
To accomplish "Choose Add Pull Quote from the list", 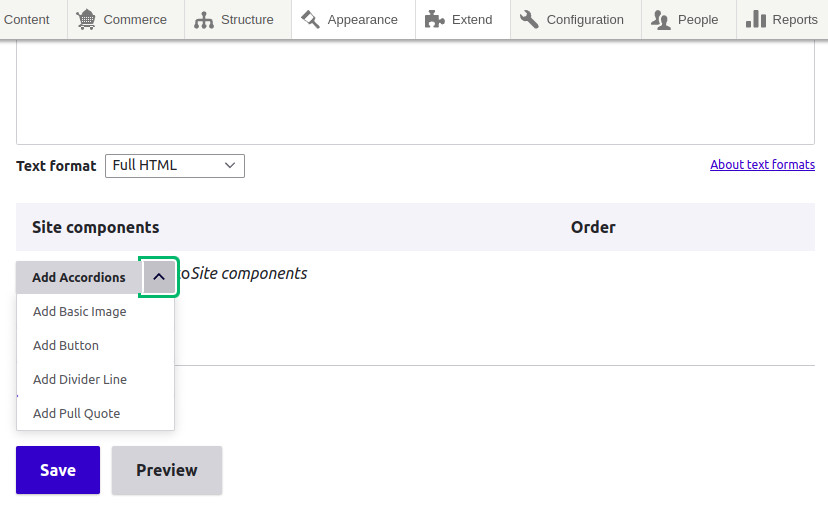I will pos(77,413).
